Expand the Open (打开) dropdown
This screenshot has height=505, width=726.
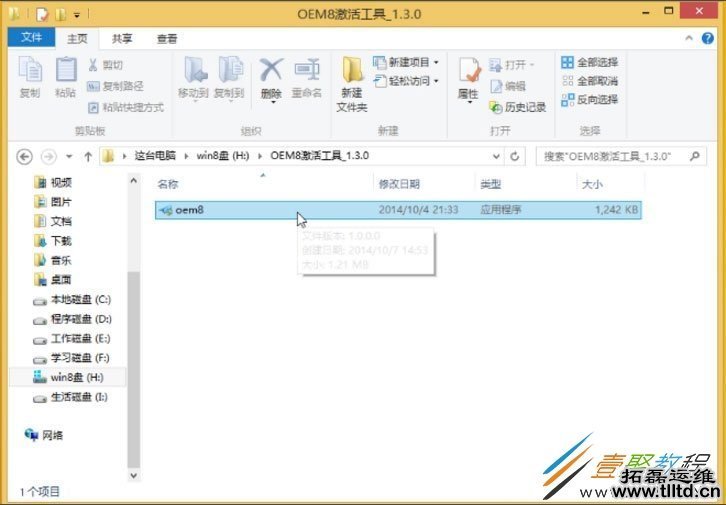click(532, 65)
